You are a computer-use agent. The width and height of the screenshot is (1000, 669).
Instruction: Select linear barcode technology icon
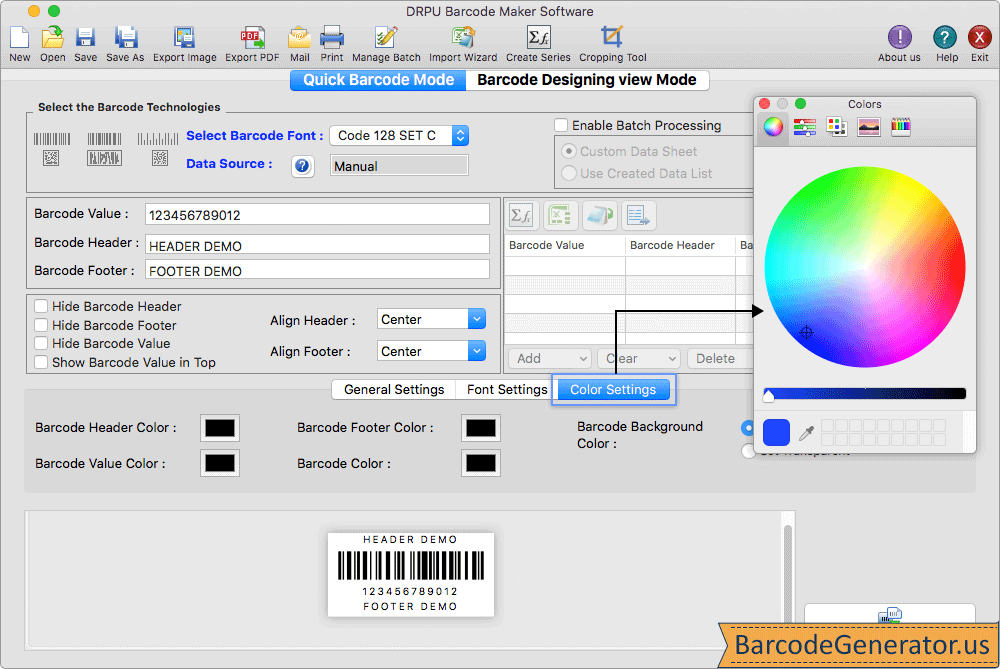(52, 149)
